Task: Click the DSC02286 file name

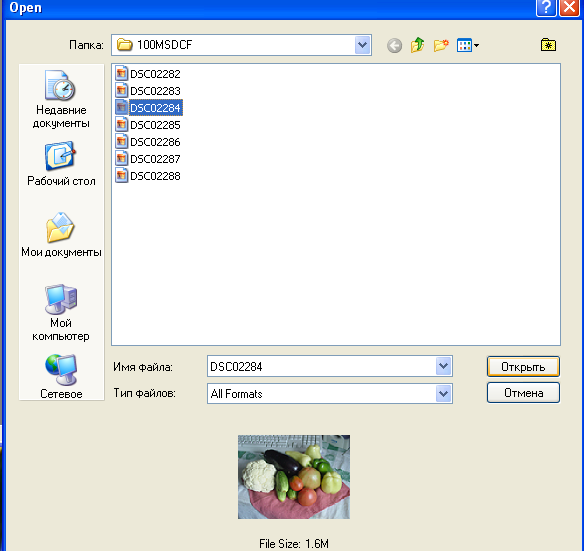Action: click(x=155, y=142)
